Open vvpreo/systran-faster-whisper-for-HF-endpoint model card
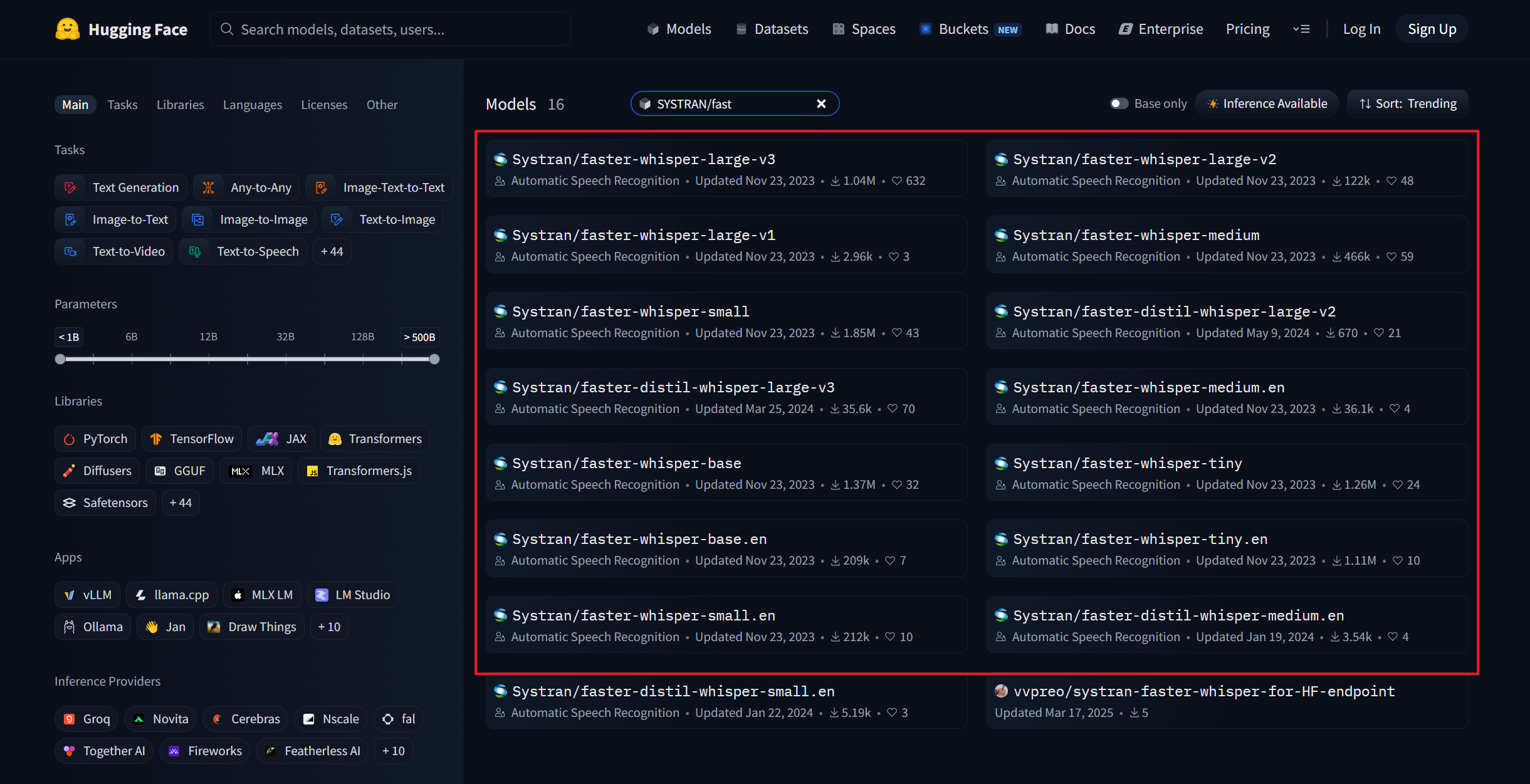 1227,701
